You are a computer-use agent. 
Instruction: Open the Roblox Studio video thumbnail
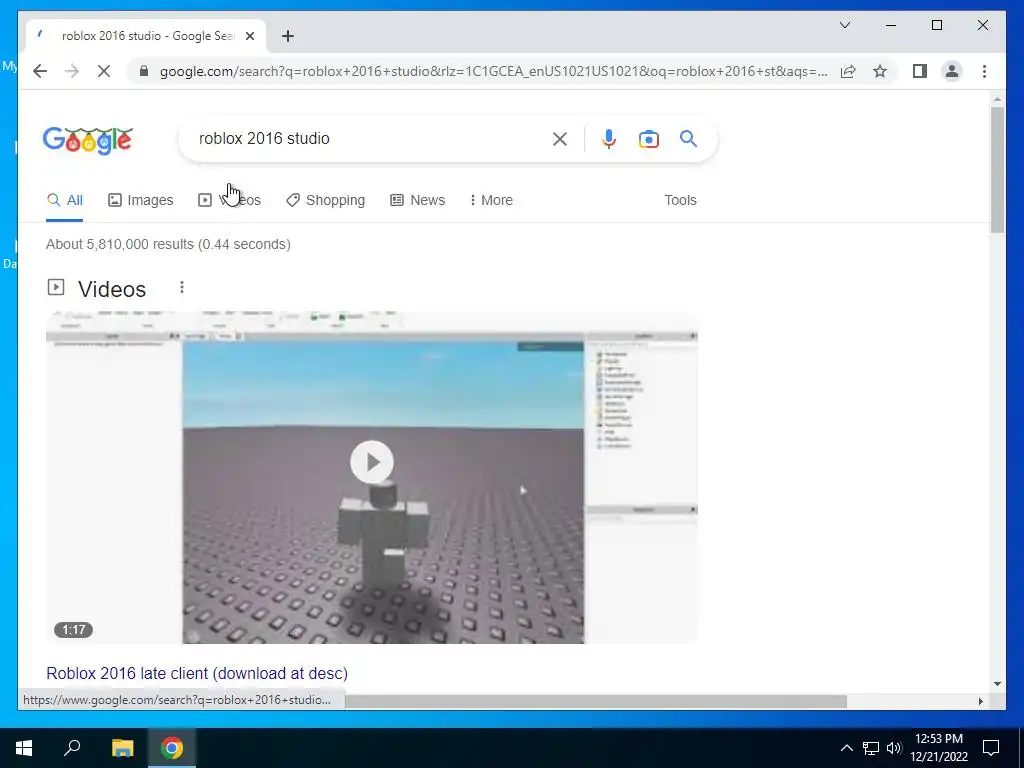[372, 478]
